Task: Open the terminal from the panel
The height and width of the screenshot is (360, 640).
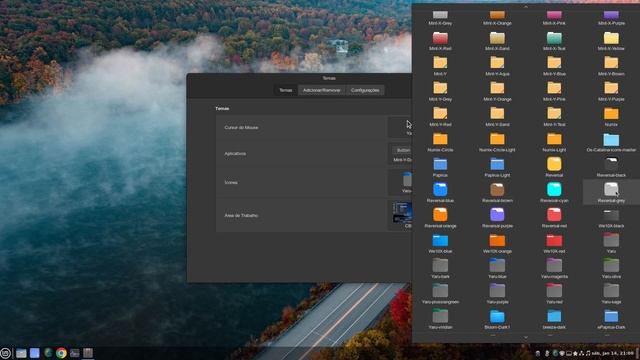Action: click(x=75, y=353)
